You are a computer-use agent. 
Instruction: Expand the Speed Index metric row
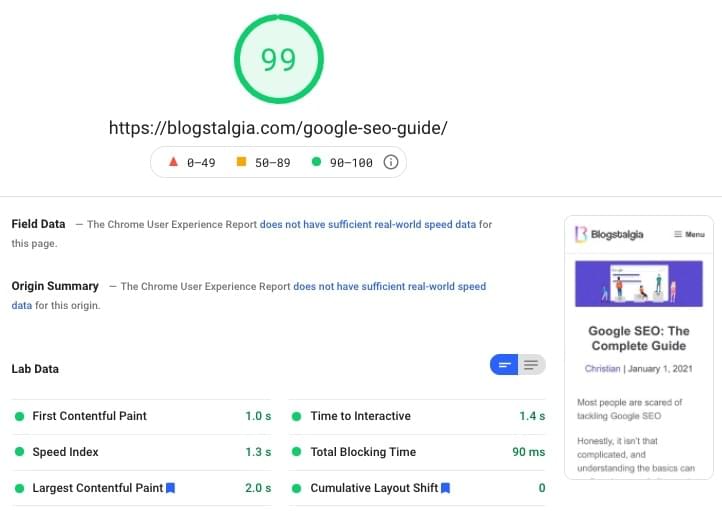click(x=65, y=452)
